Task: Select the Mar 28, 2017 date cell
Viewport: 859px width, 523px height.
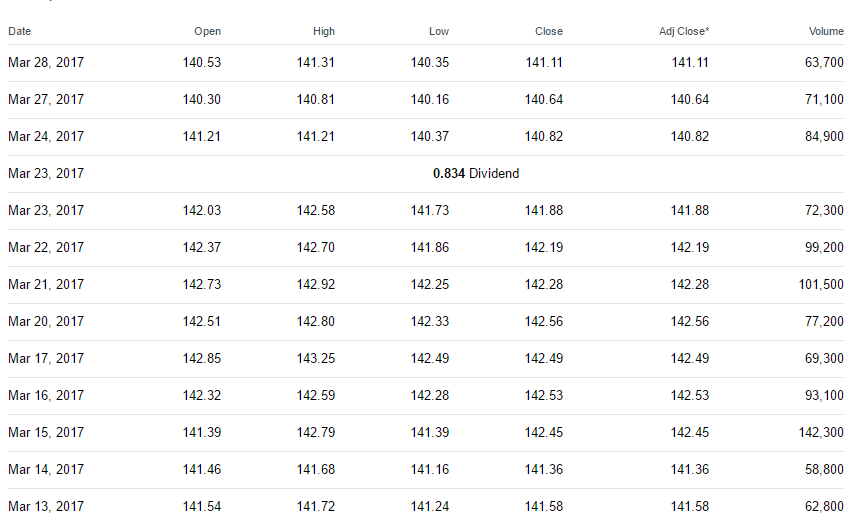Action: (x=46, y=62)
